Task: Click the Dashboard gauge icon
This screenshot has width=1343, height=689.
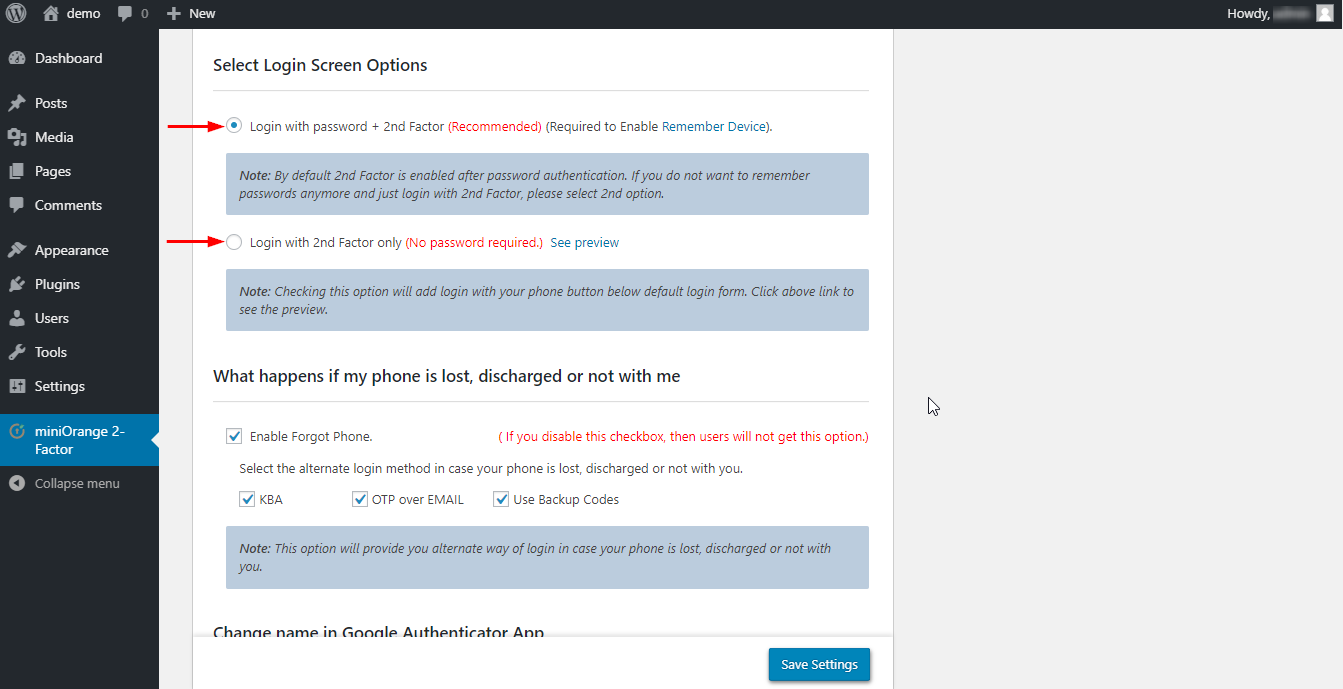Action: click(x=16, y=58)
